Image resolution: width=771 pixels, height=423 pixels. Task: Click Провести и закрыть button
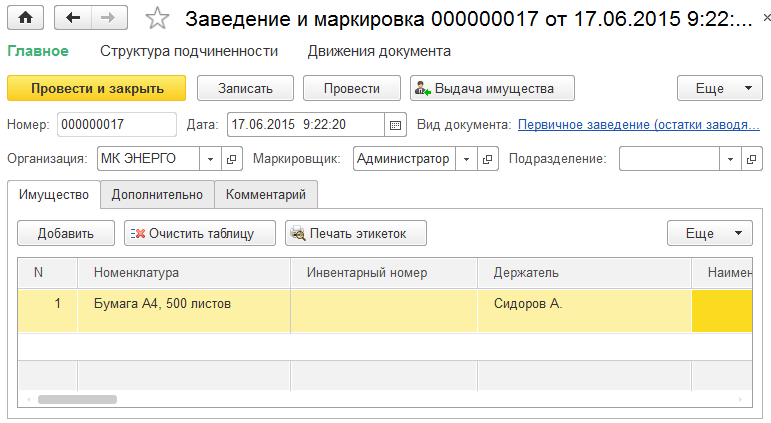[x=97, y=89]
